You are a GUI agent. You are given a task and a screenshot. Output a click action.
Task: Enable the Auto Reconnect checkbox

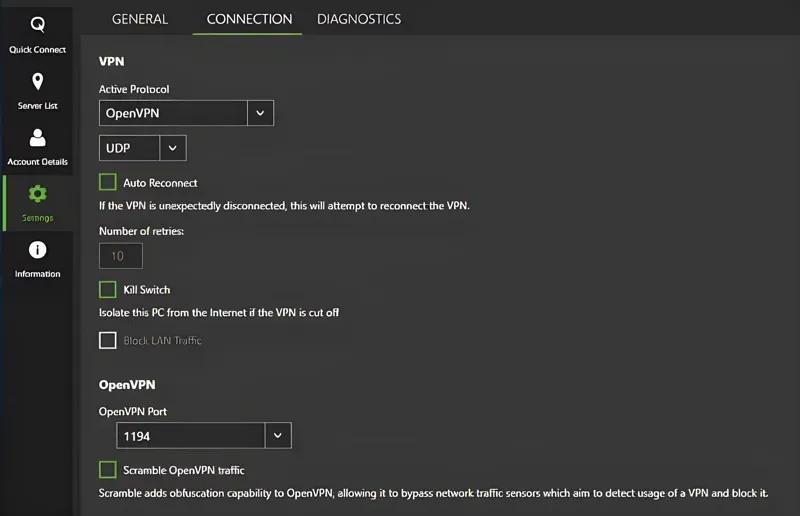(x=108, y=183)
